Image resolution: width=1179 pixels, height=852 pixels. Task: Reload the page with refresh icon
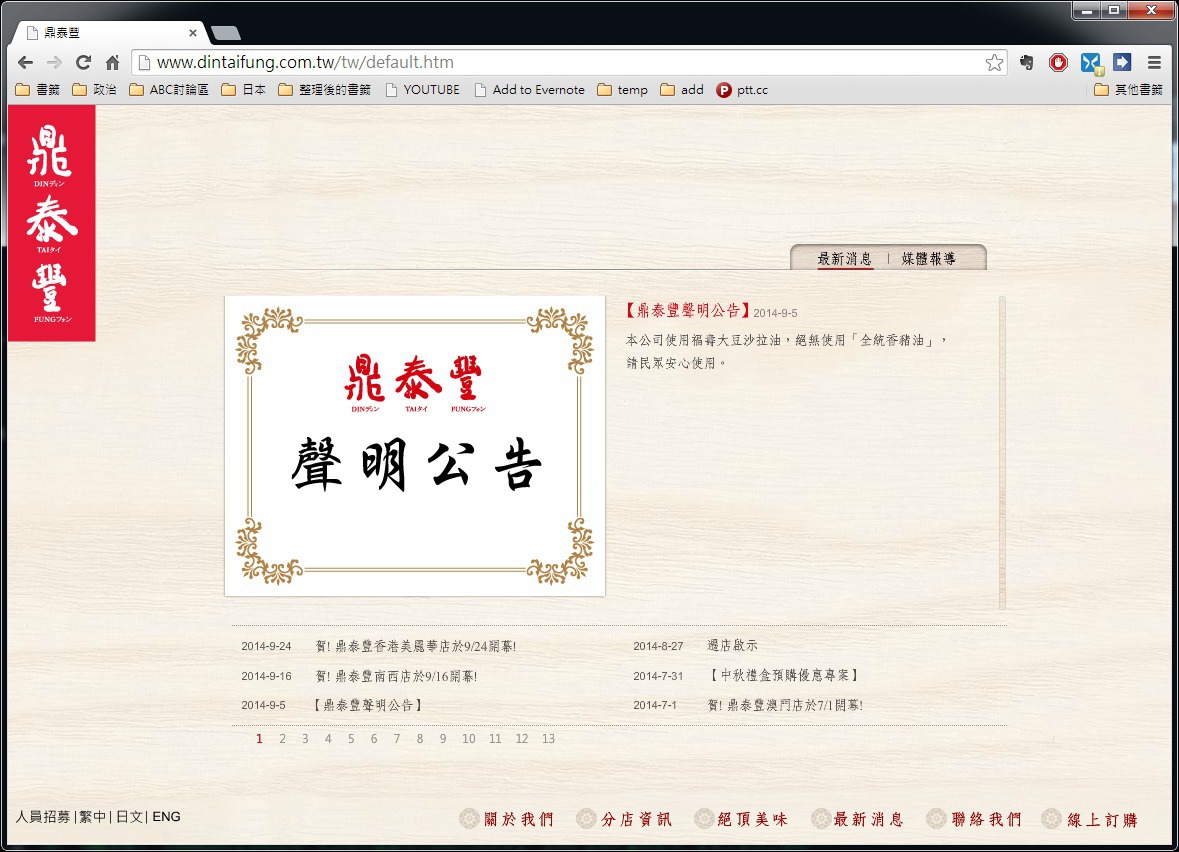pyautogui.click(x=83, y=62)
